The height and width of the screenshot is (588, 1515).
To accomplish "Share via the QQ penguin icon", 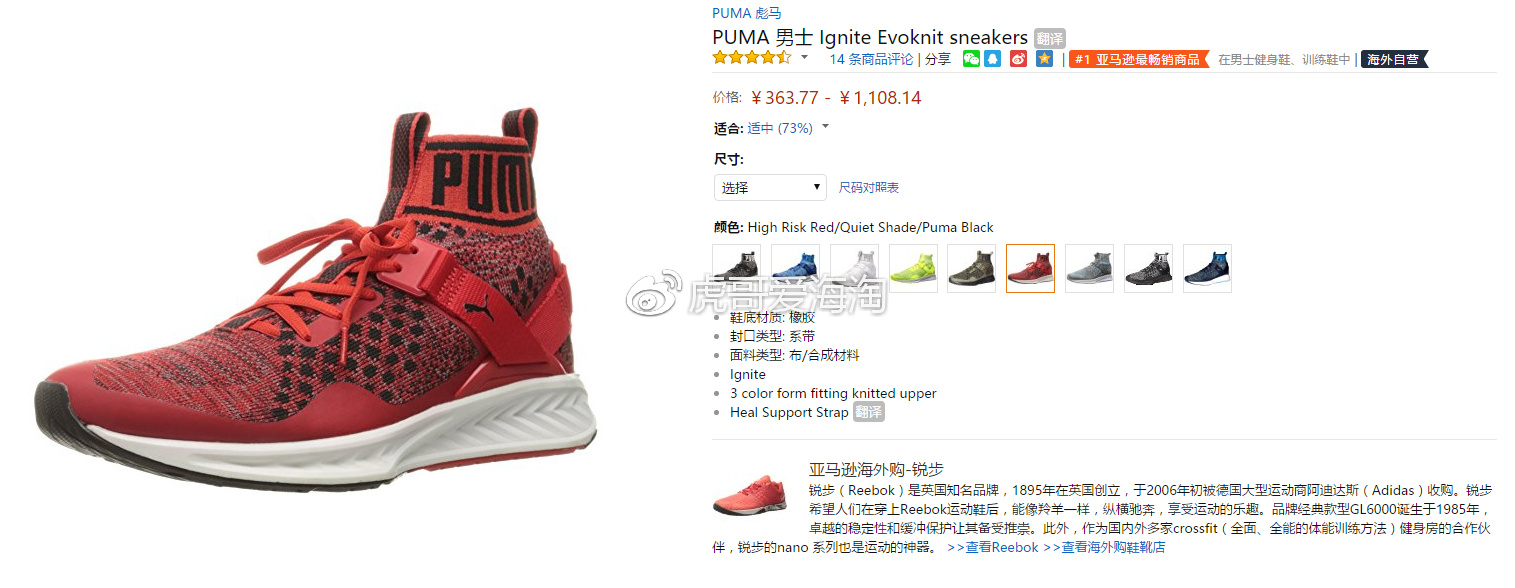I will [992, 59].
